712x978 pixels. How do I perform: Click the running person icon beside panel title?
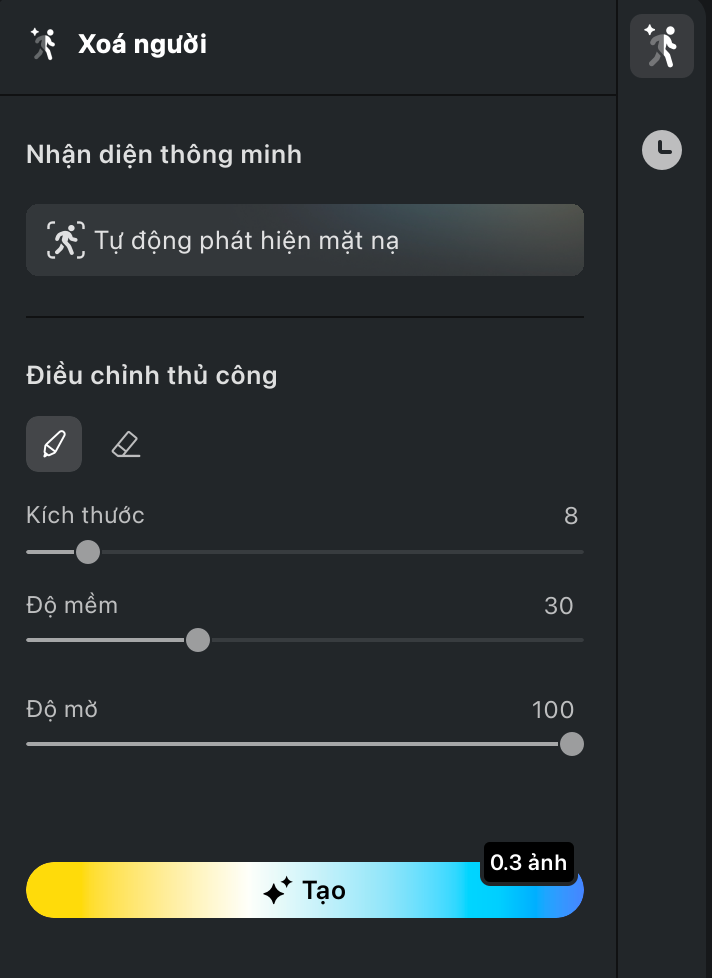43,45
